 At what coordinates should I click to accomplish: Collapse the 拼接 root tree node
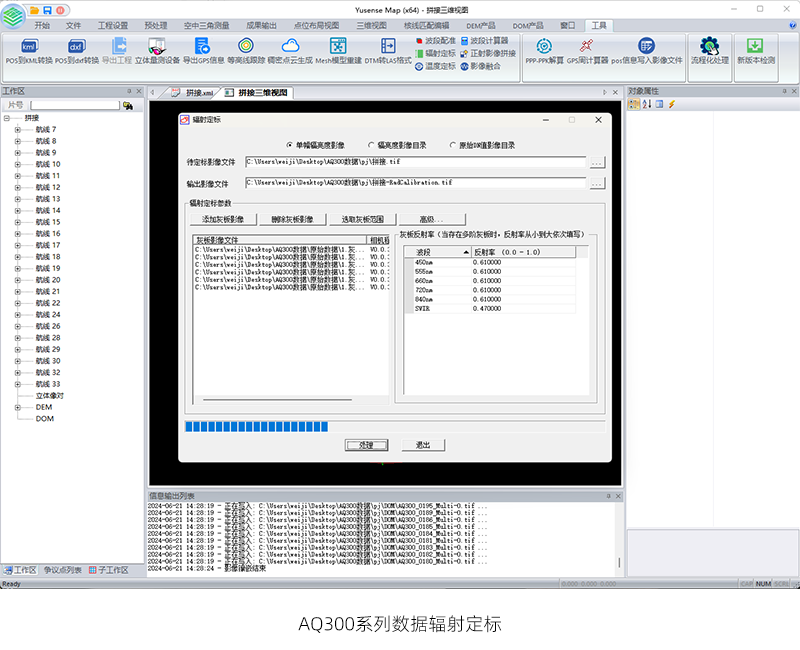7,118
